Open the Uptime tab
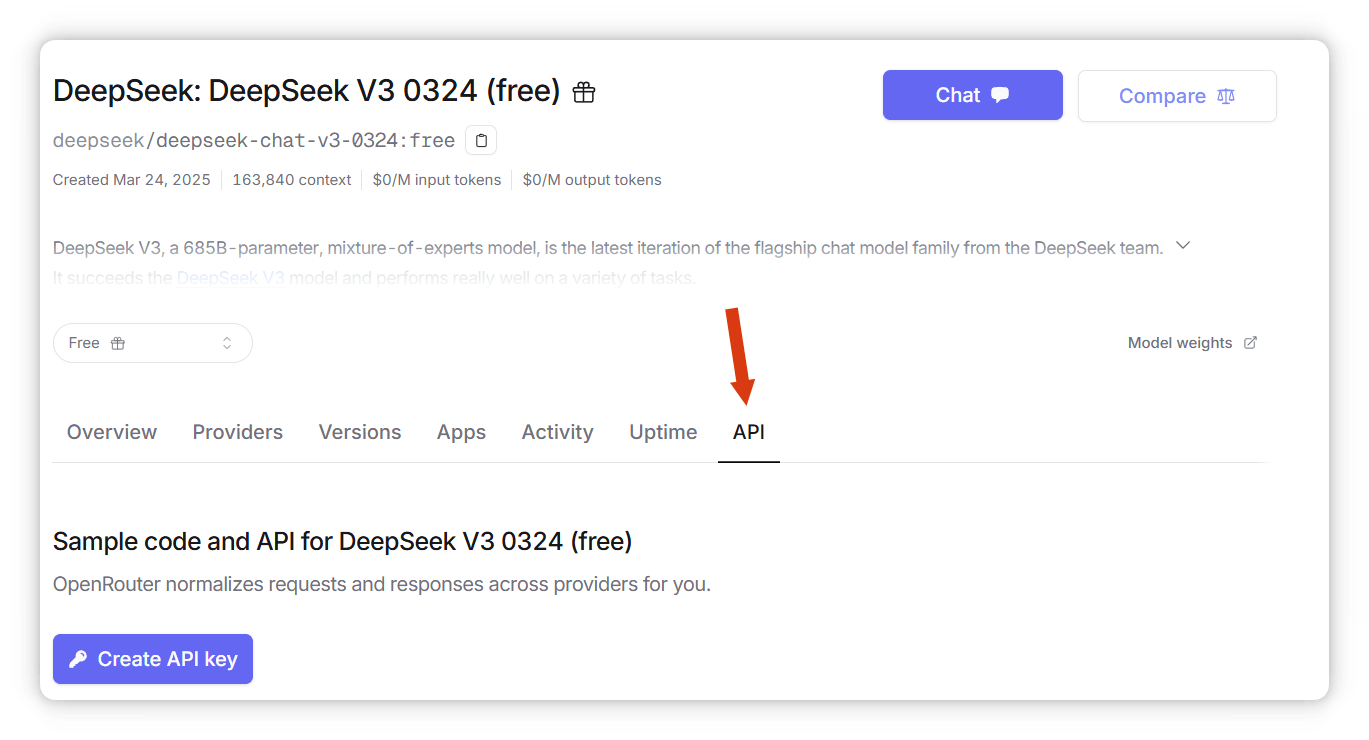 click(x=663, y=432)
